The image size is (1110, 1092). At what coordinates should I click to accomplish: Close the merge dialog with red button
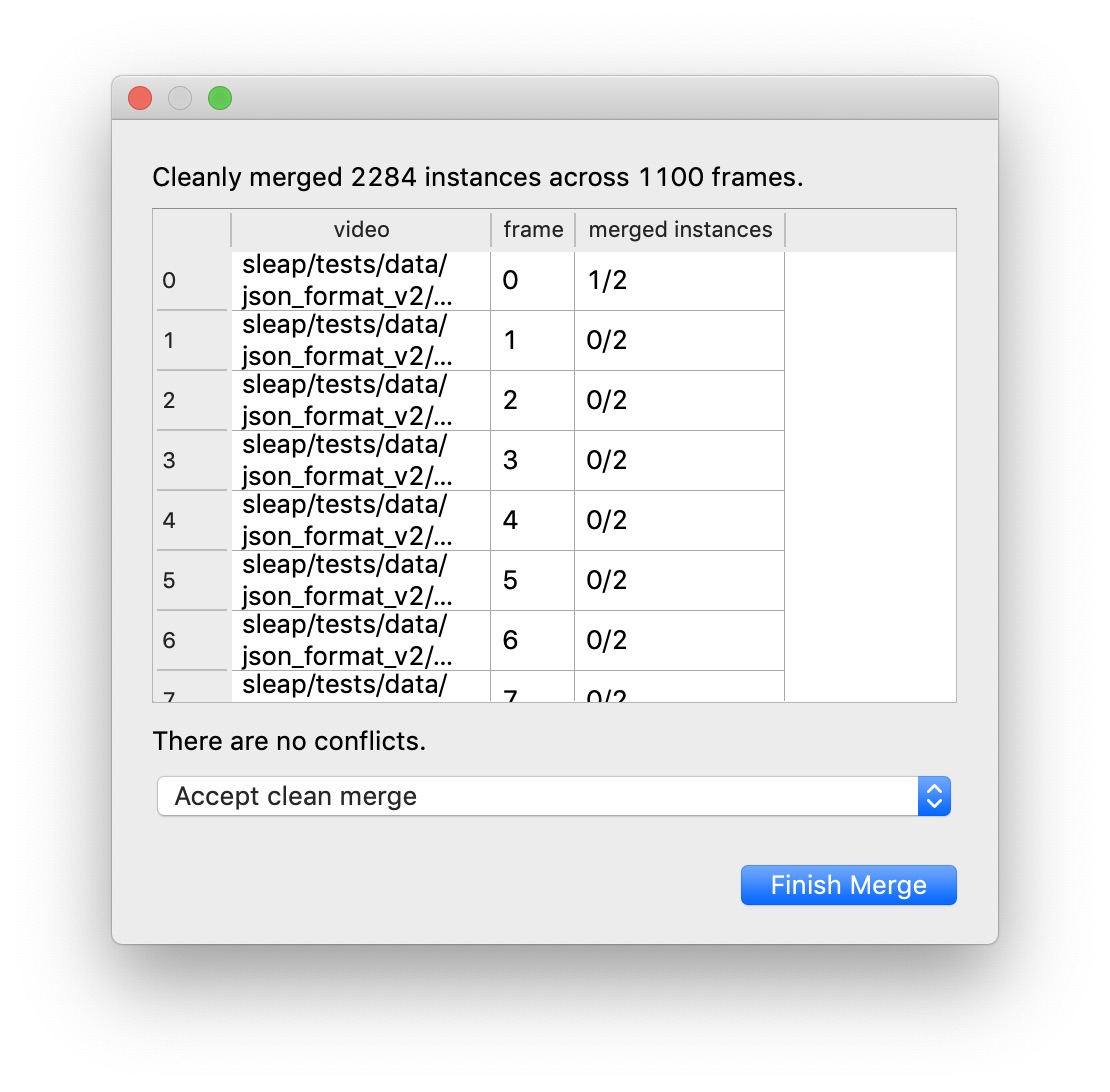click(x=140, y=98)
